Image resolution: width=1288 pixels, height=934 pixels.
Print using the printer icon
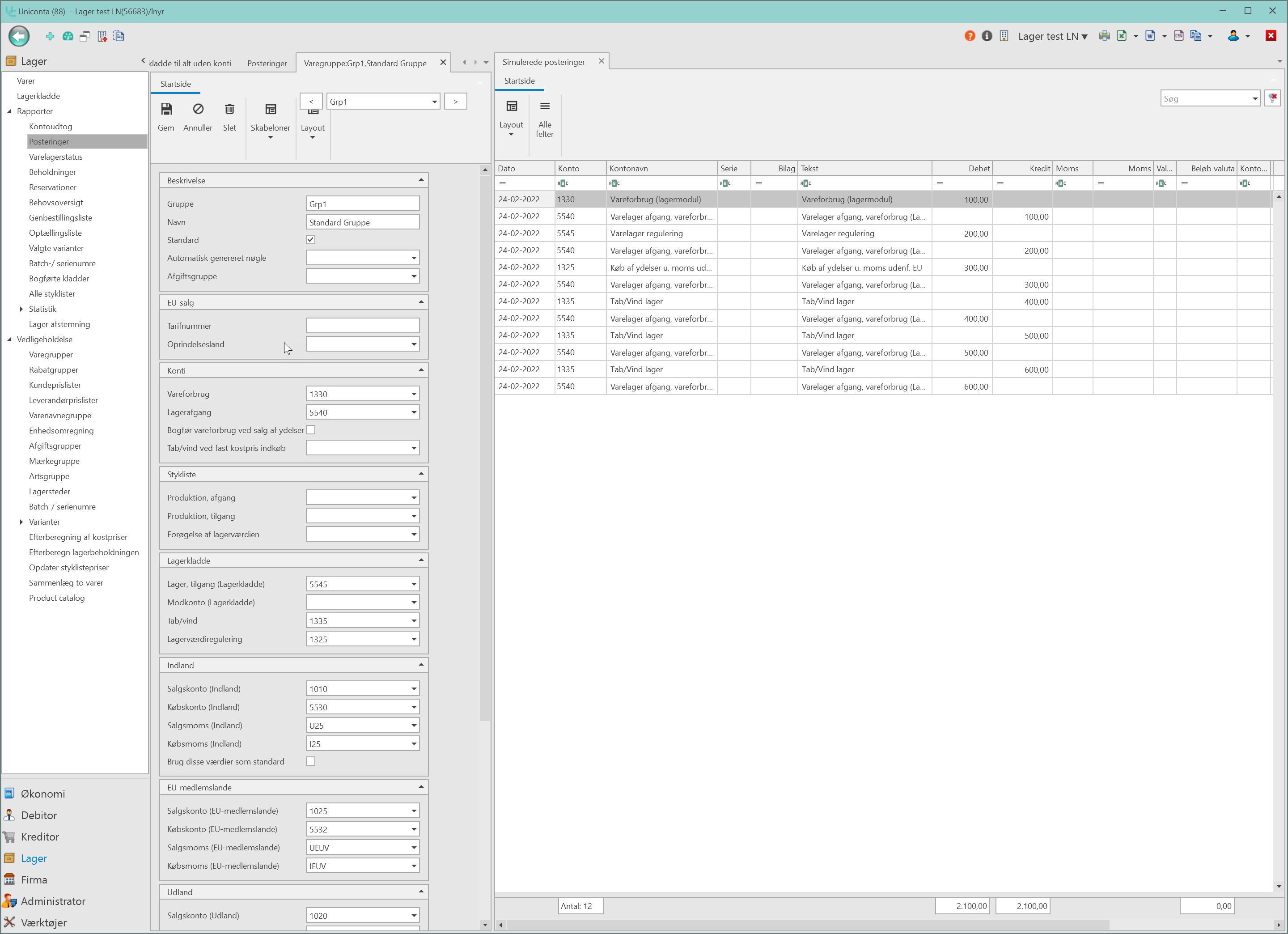[1104, 36]
